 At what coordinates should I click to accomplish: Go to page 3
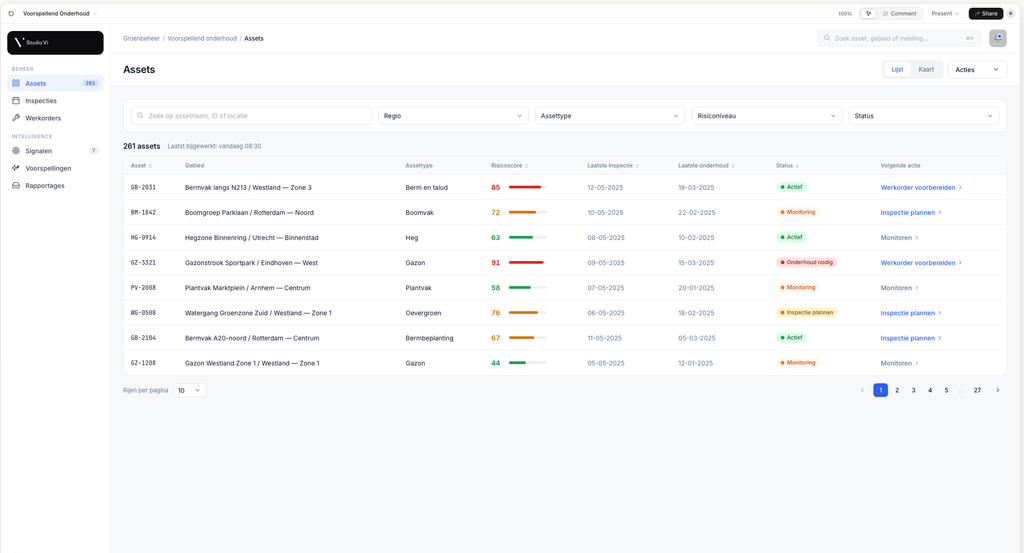913,390
